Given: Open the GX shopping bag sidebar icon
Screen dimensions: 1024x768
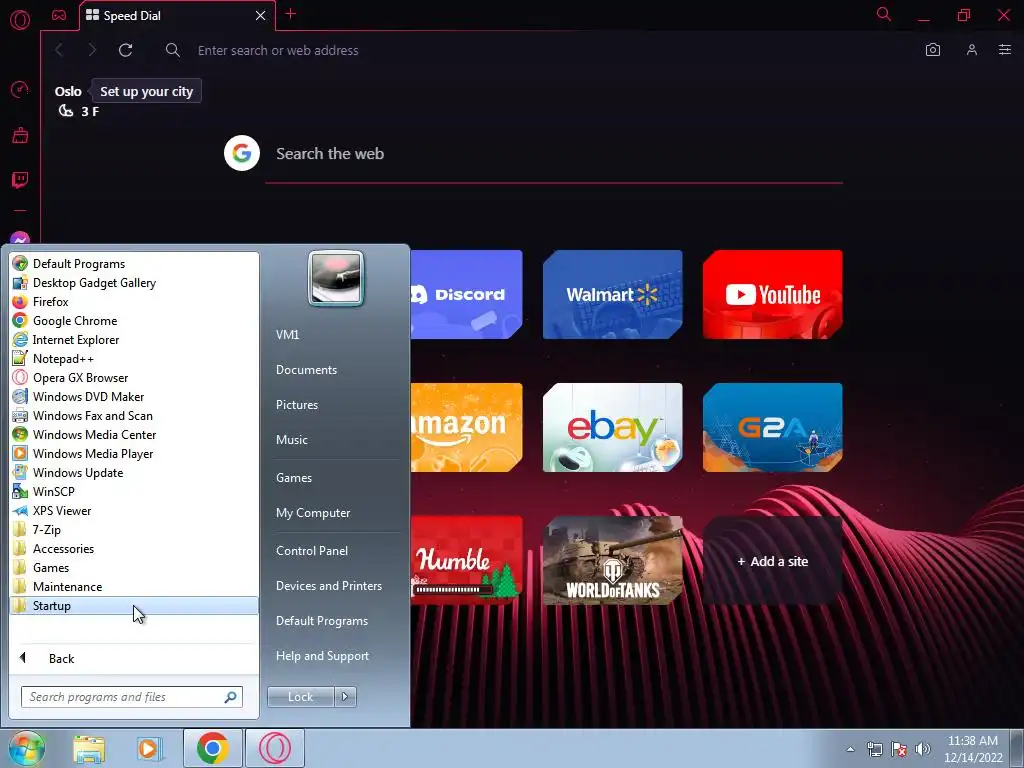Looking at the screenshot, I should point(20,135).
